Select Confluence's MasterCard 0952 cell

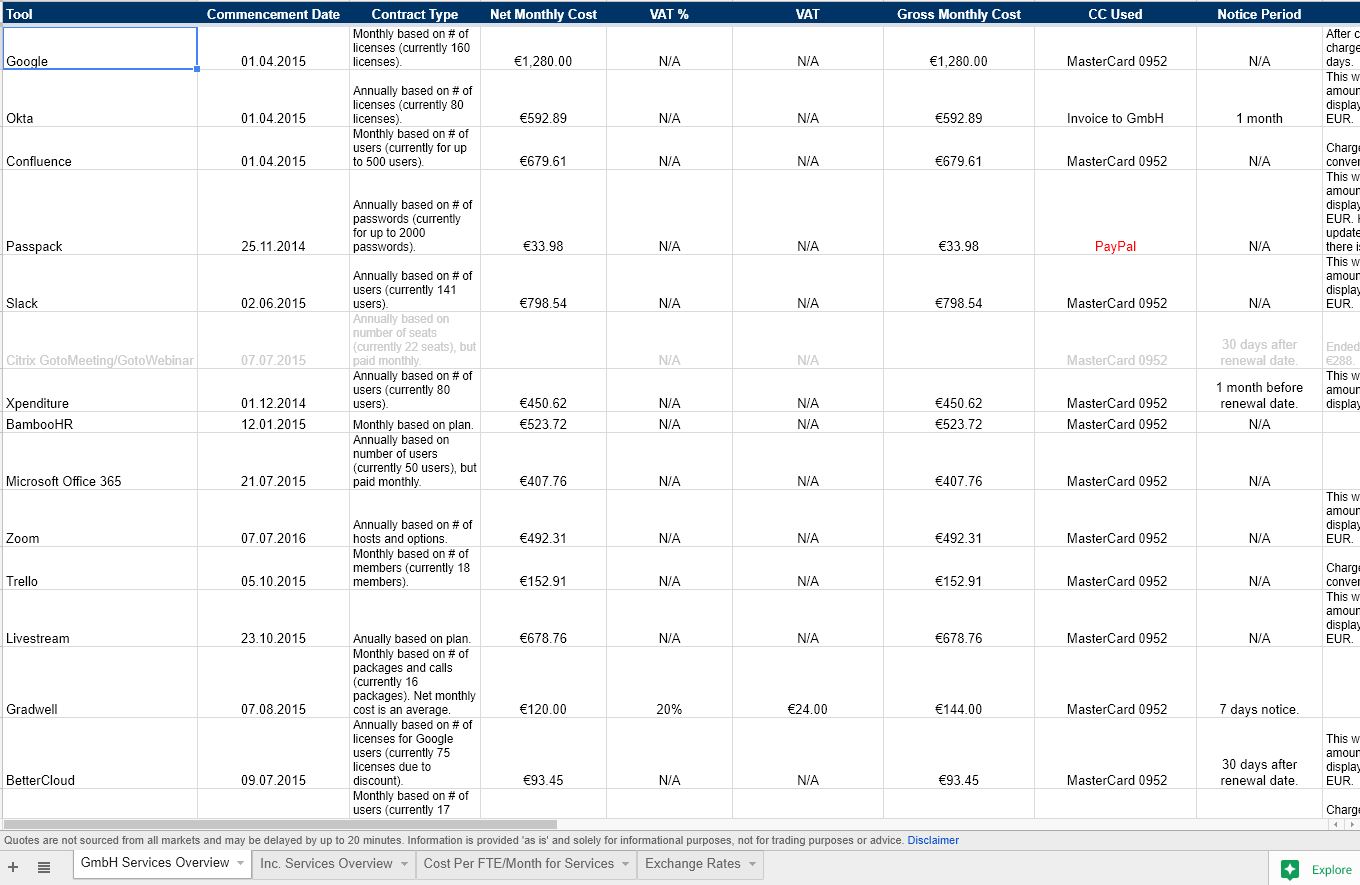(1115, 148)
